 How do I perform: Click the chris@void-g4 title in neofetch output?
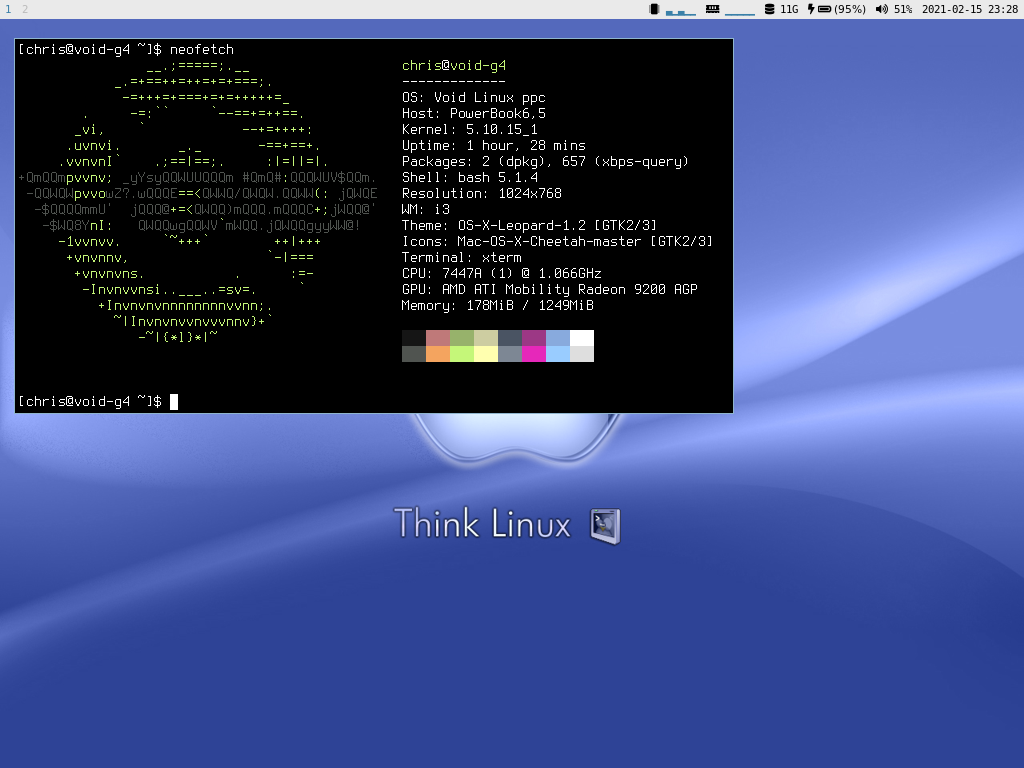[x=453, y=66]
